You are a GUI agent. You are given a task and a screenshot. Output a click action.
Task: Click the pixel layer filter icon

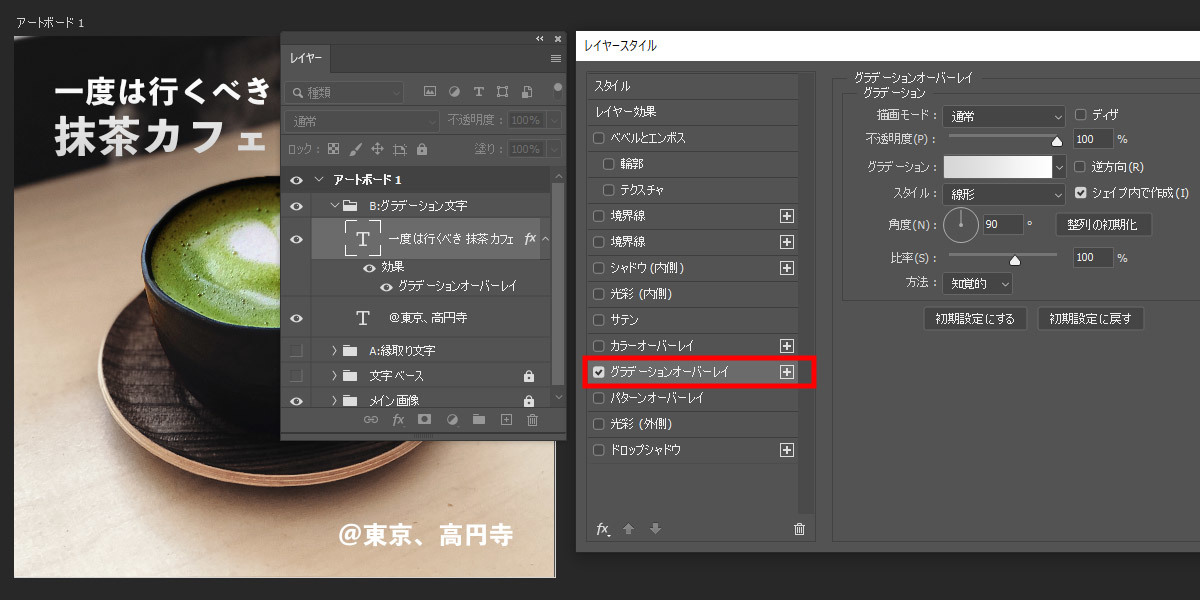430,92
